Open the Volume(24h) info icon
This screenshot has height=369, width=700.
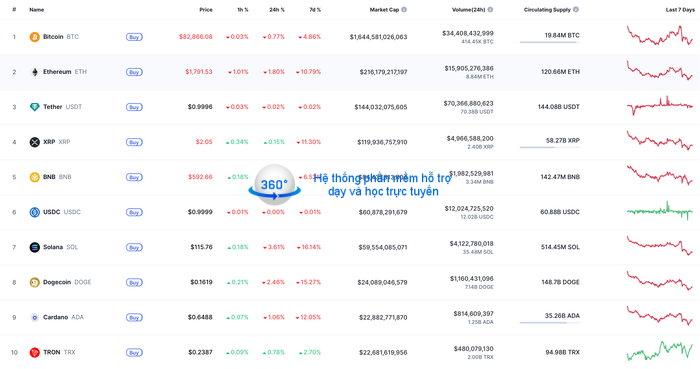490,9
